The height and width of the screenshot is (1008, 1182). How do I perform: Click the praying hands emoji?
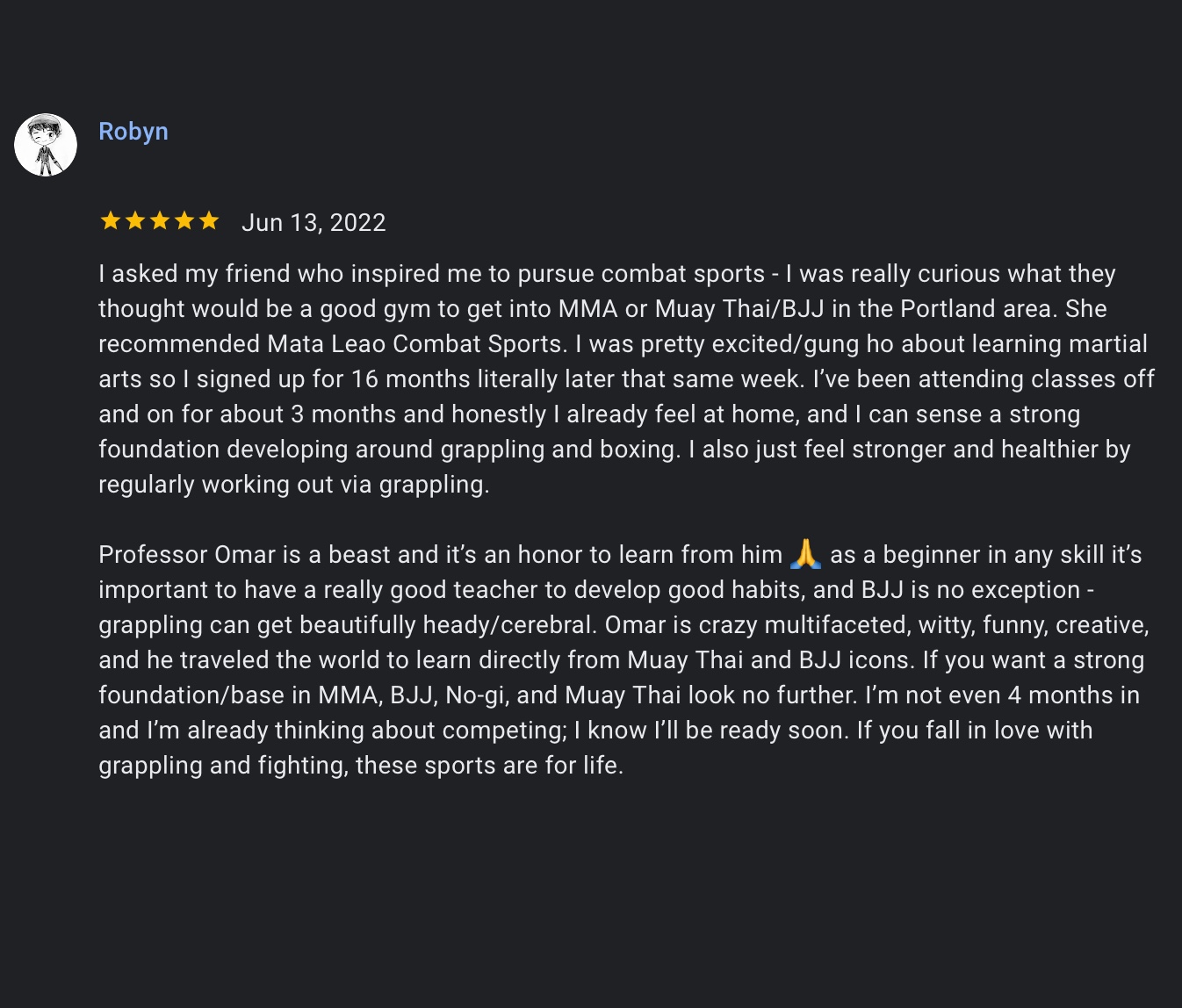(805, 554)
